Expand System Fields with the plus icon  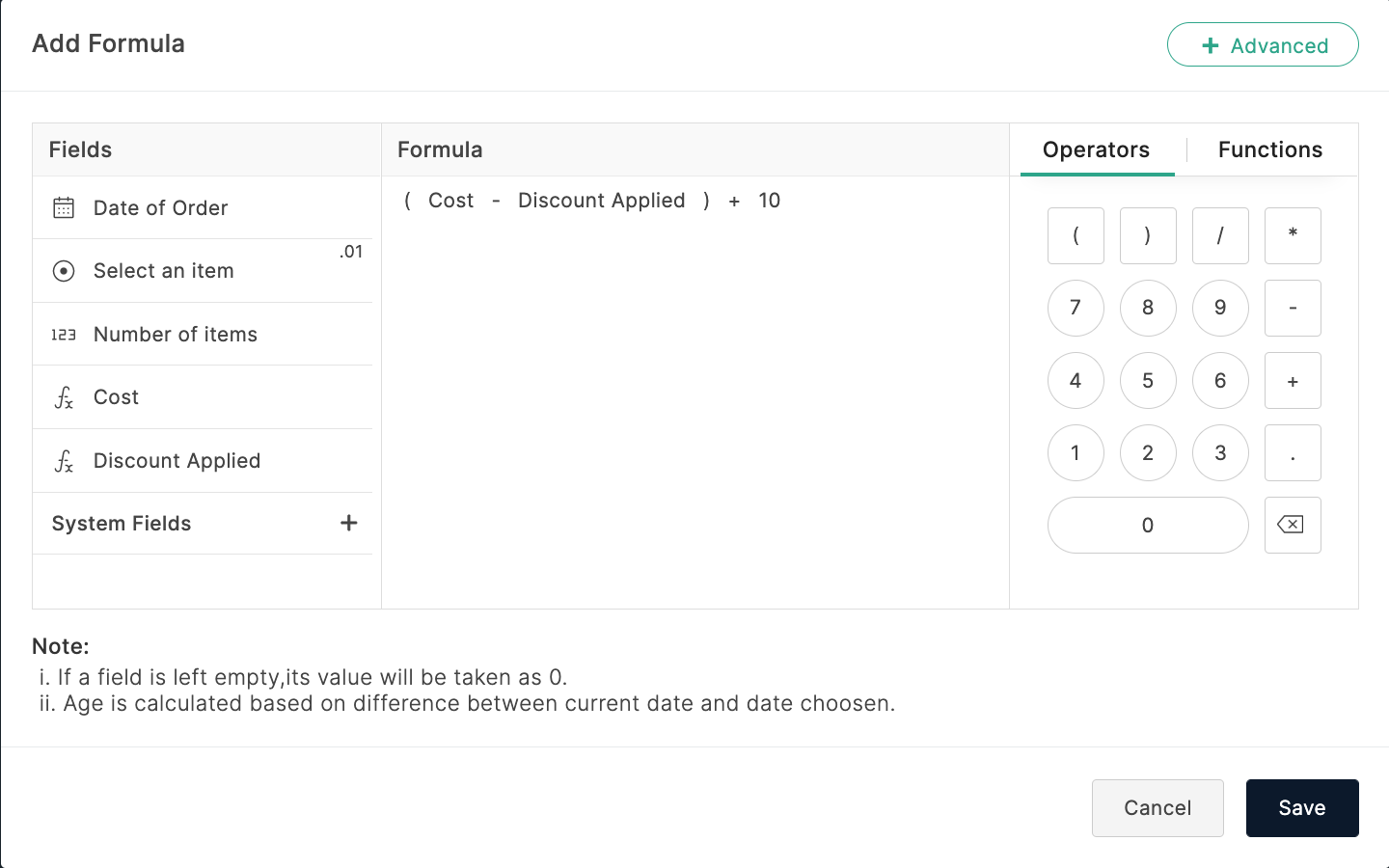pyautogui.click(x=349, y=523)
